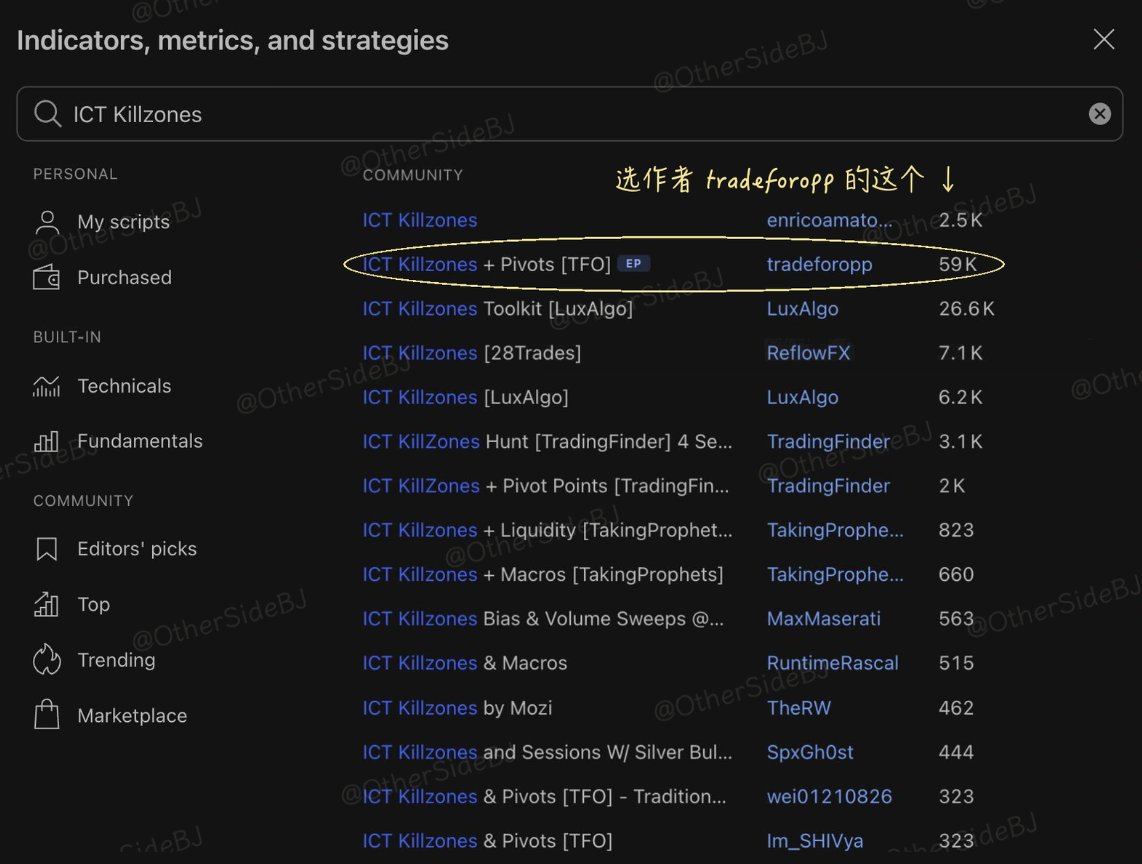
Task: Add ICT Killzones + Macros [TakingProphets]
Action: point(543,575)
